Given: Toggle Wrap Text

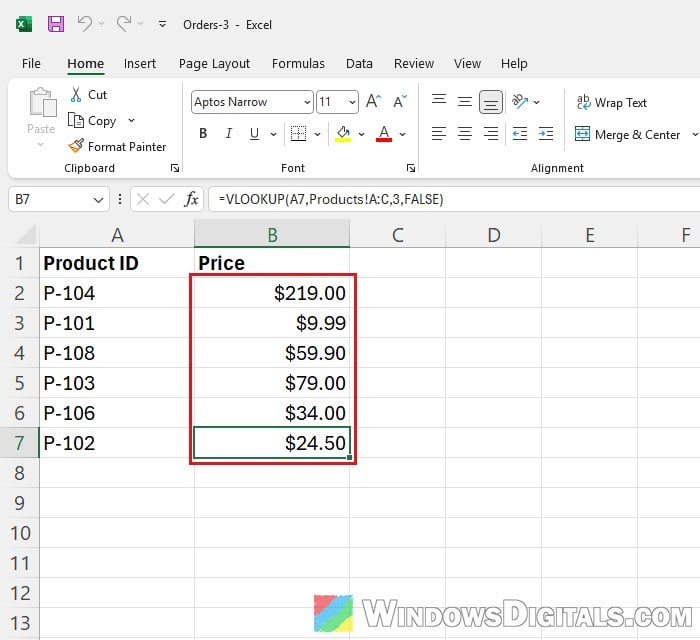Looking at the screenshot, I should [612, 103].
